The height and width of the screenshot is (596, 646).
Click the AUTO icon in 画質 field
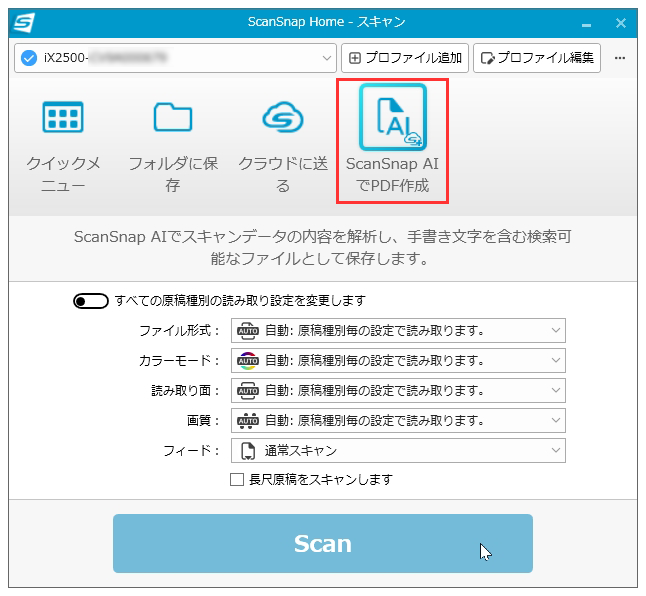(x=248, y=421)
